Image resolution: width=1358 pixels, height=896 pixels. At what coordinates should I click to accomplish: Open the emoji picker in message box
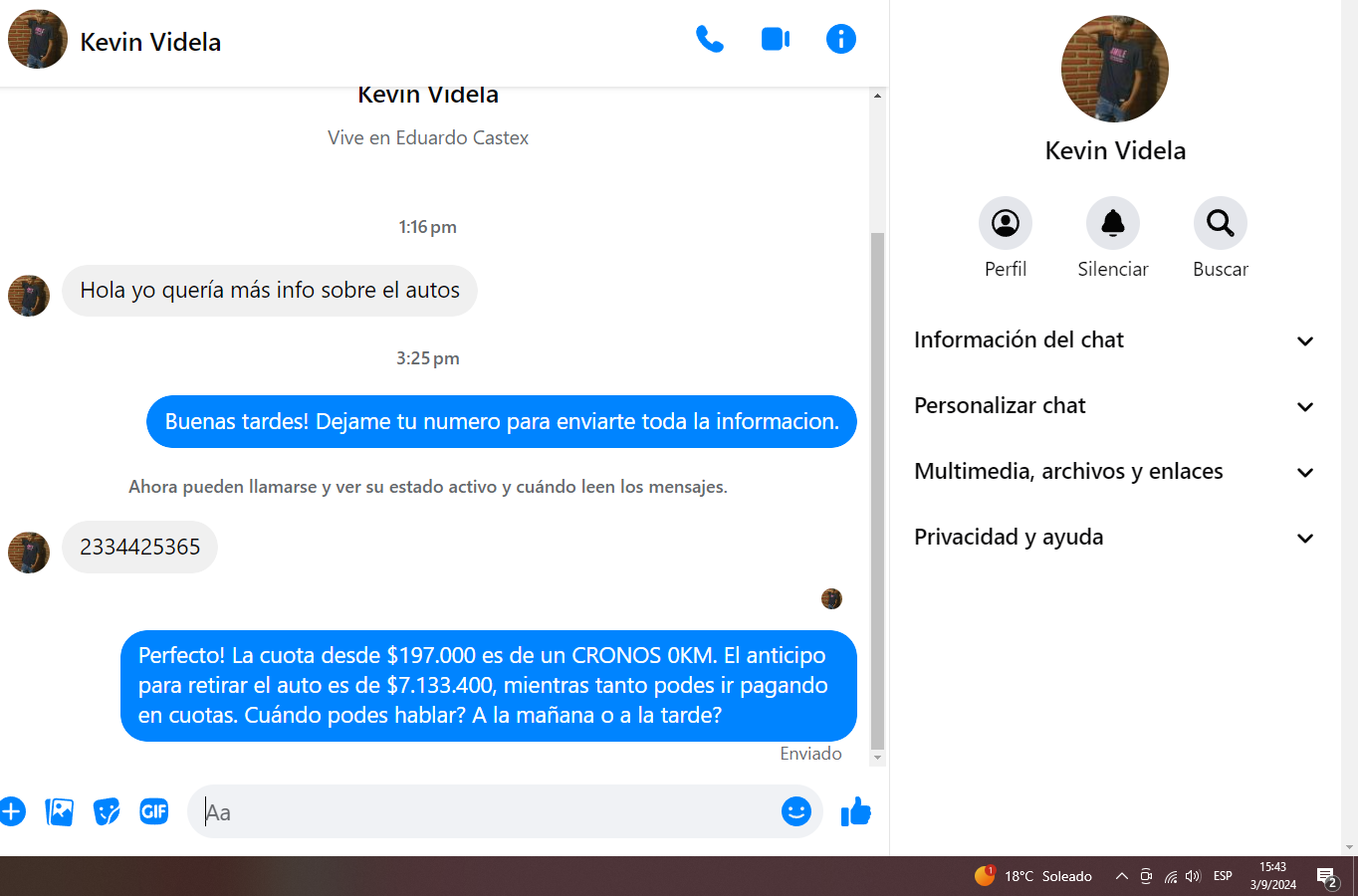[796, 811]
